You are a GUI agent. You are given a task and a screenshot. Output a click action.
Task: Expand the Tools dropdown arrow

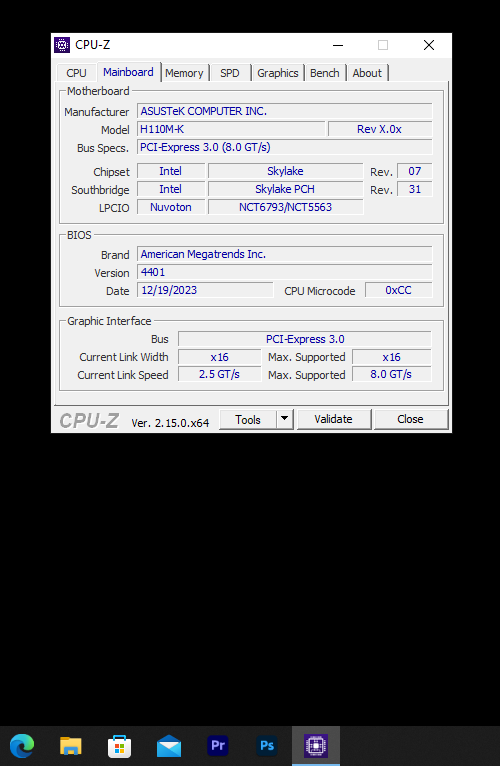pyautogui.click(x=284, y=419)
